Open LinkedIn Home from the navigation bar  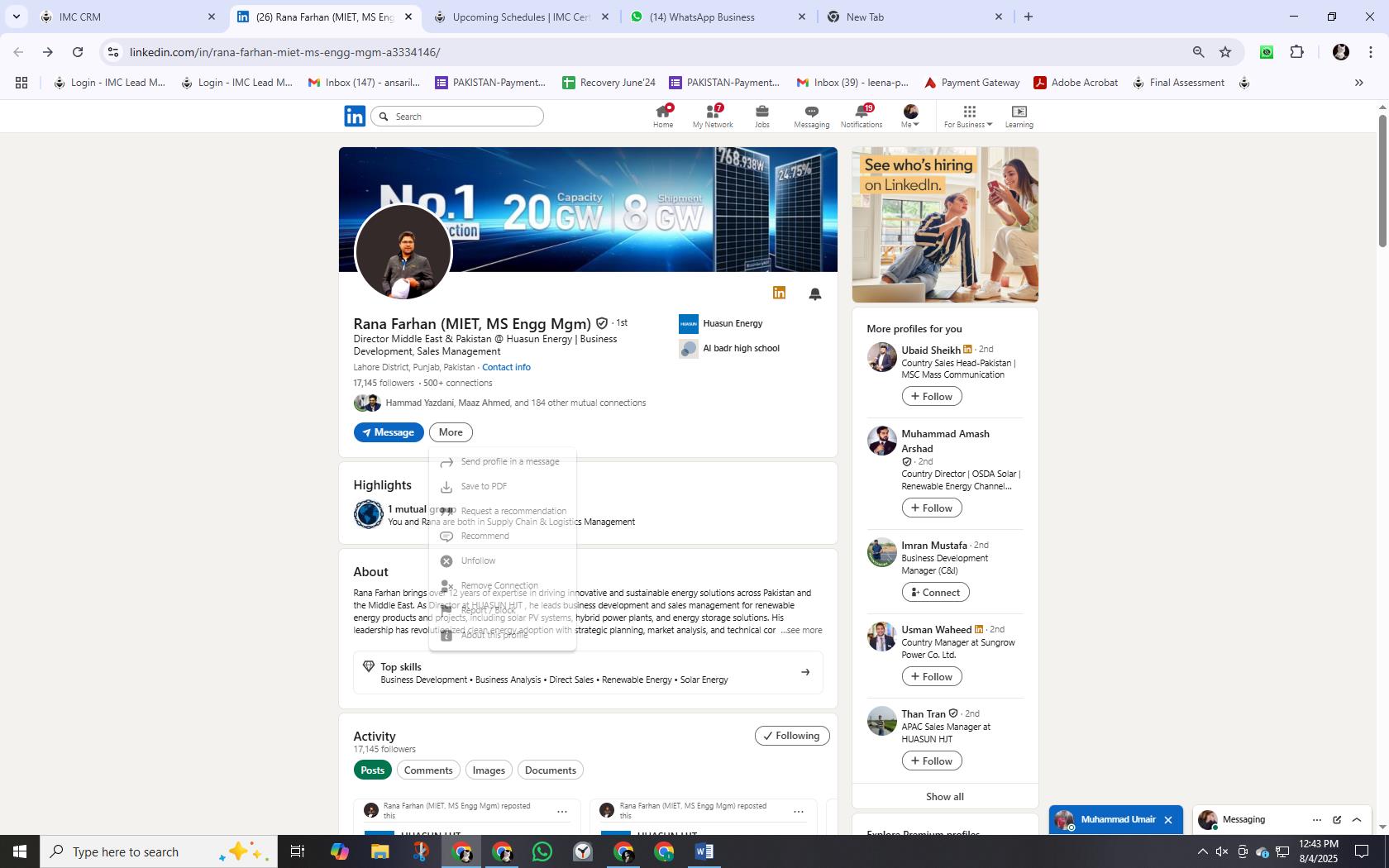click(x=663, y=116)
